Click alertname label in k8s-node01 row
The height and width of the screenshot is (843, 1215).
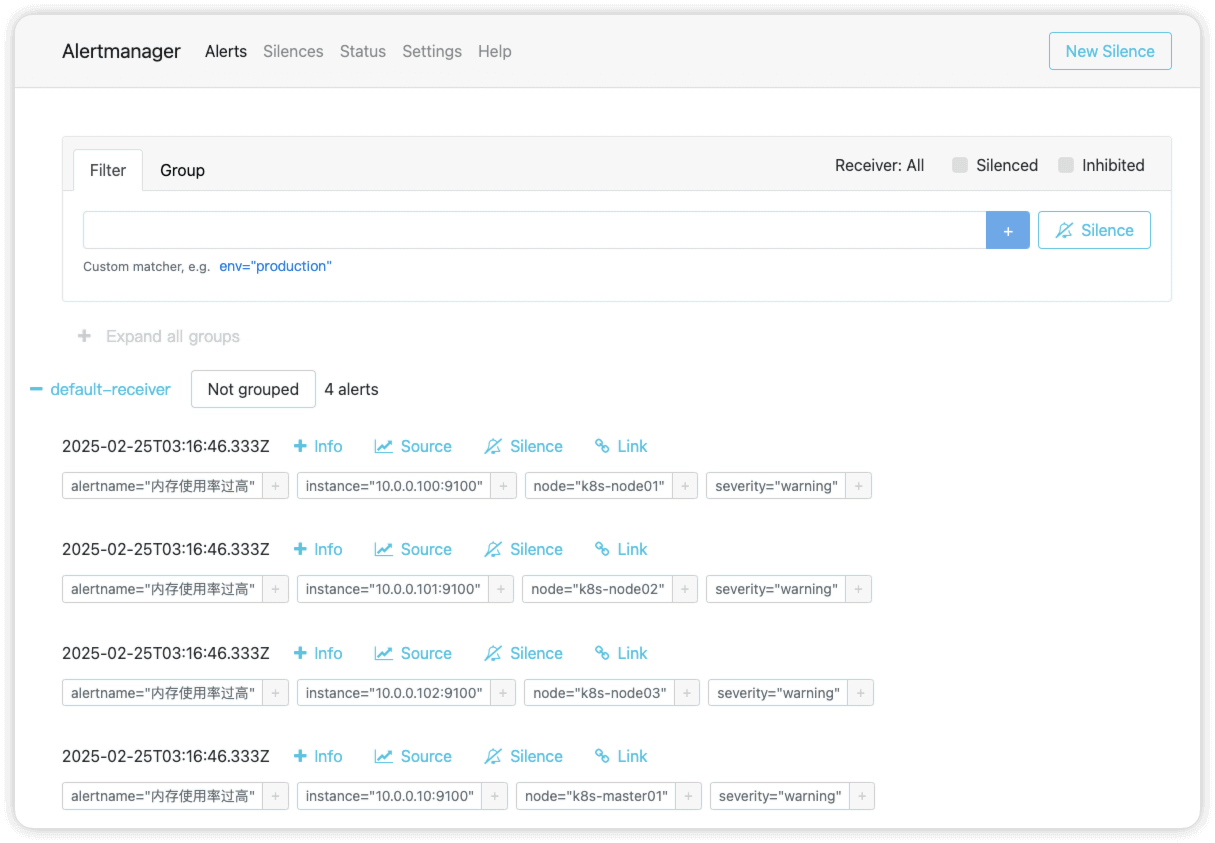point(163,486)
